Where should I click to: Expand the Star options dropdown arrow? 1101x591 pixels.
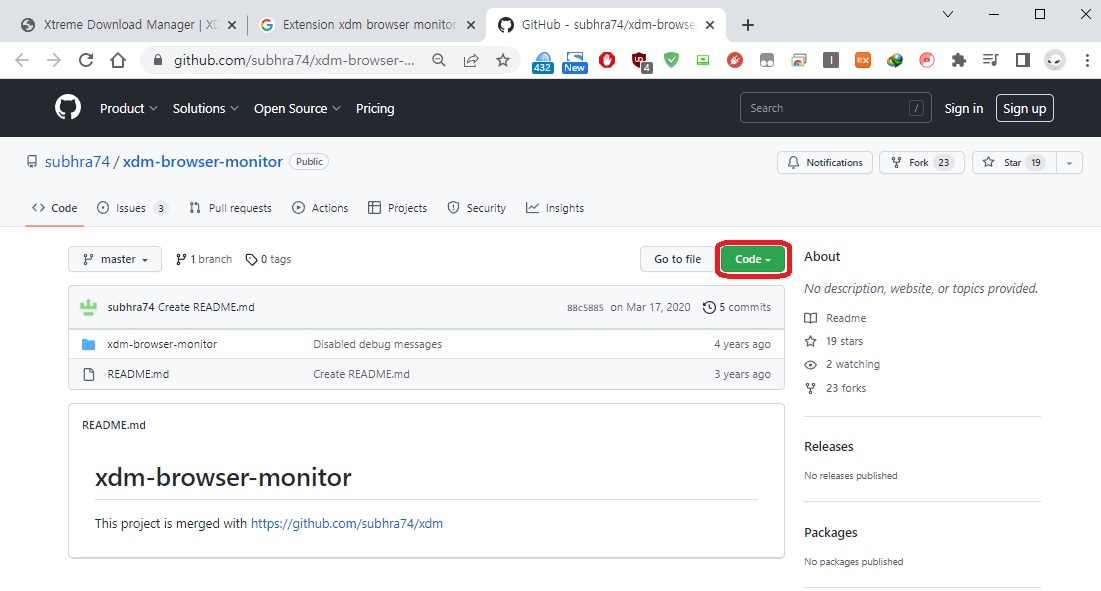[1069, 162]
